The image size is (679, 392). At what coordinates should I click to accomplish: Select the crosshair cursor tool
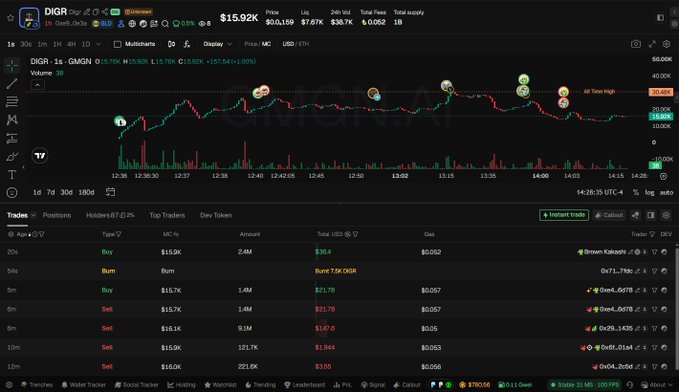point(12,65)
